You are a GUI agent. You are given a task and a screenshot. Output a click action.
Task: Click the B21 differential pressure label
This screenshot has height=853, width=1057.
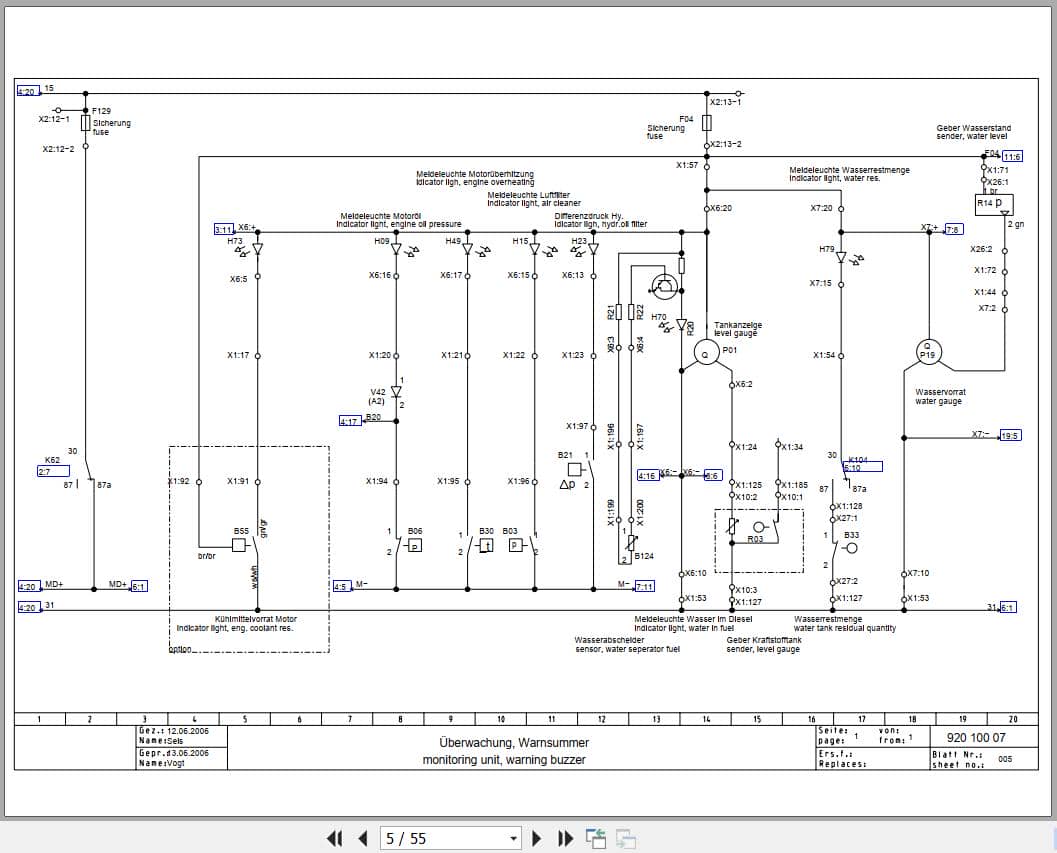565,455
